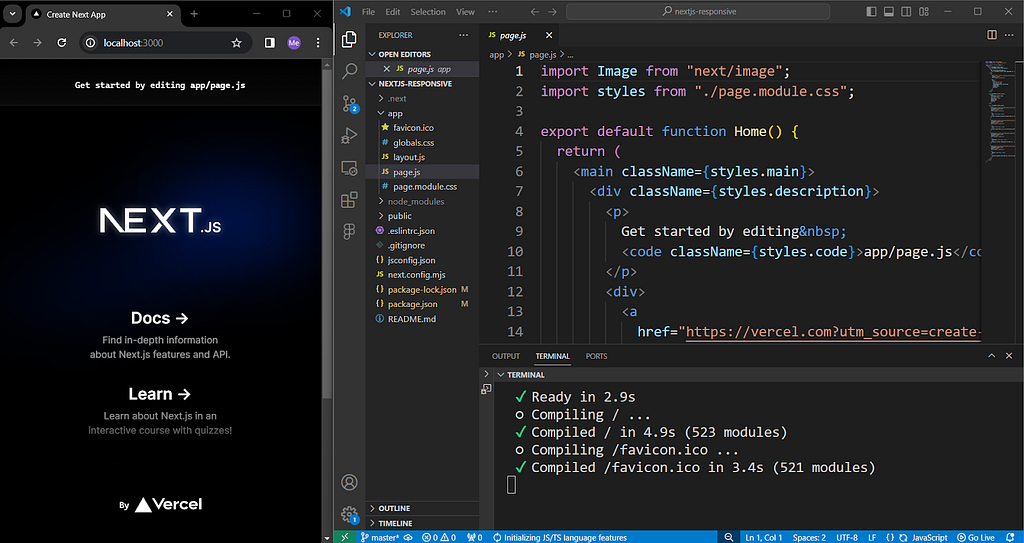
Task: Toggle the Panel layout icon
Action: [889, 12]
